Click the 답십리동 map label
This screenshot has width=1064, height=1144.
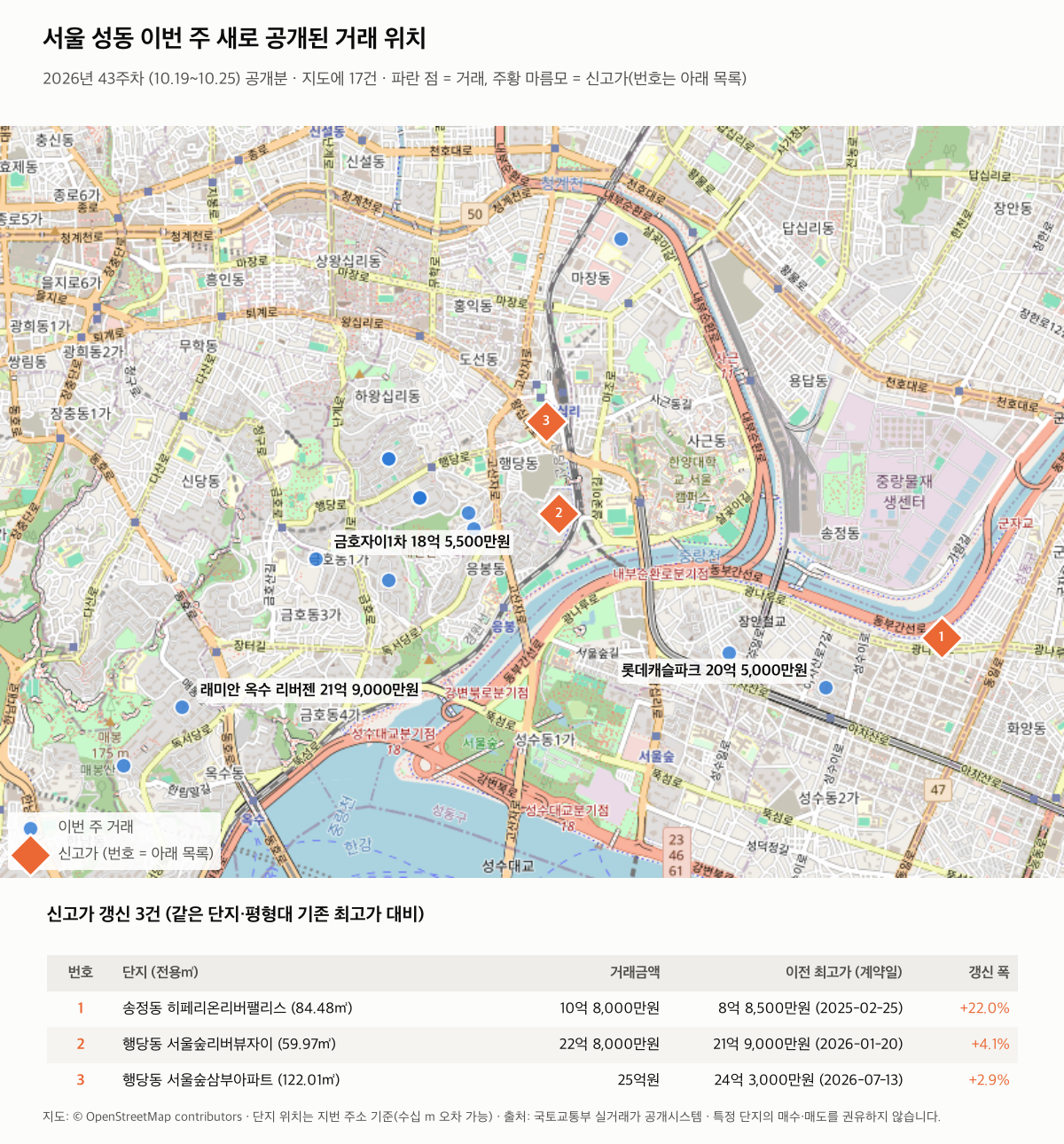click(808, 228)
